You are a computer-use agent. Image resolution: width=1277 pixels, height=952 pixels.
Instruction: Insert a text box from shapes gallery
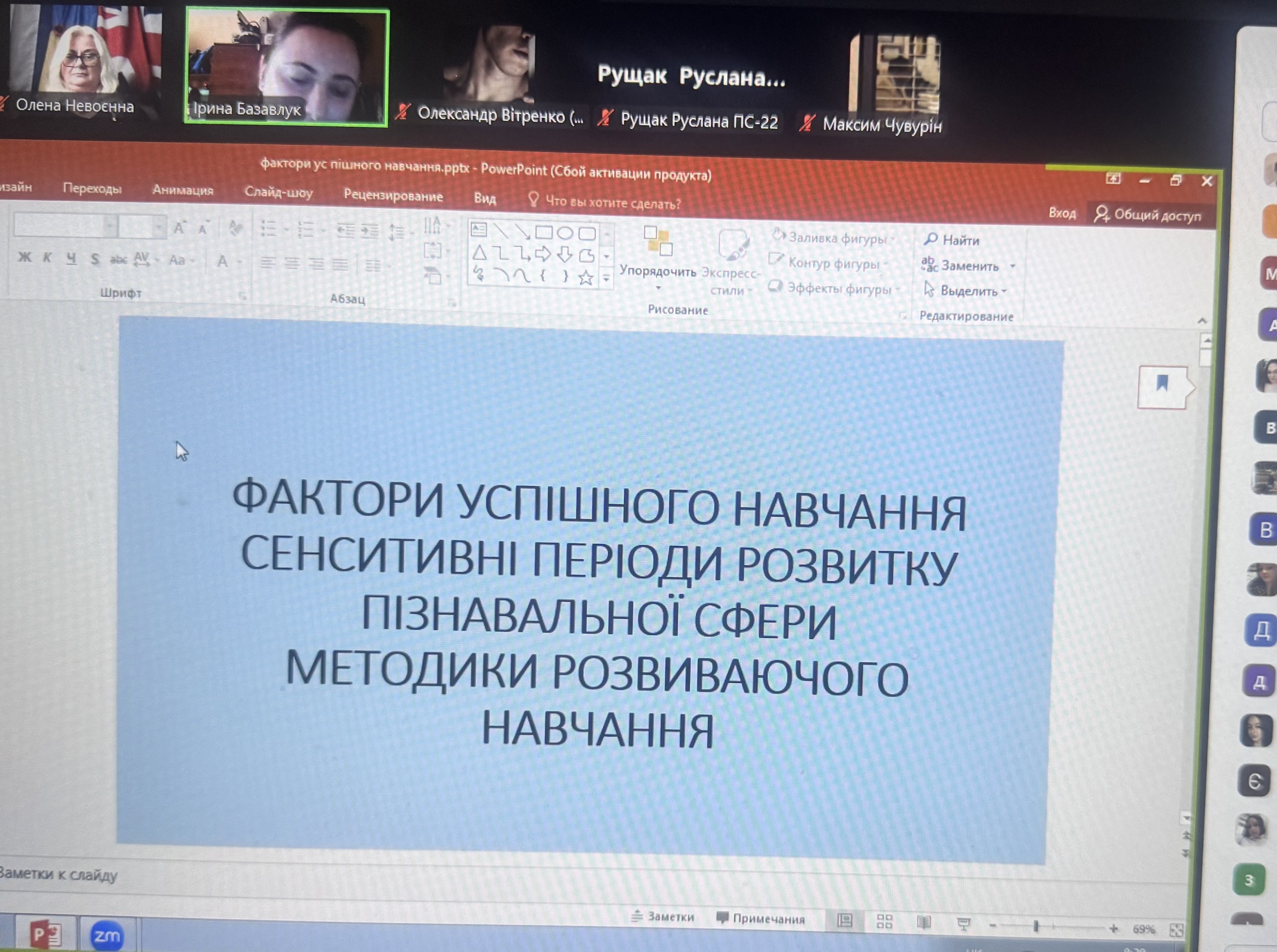tap(478, 230)
